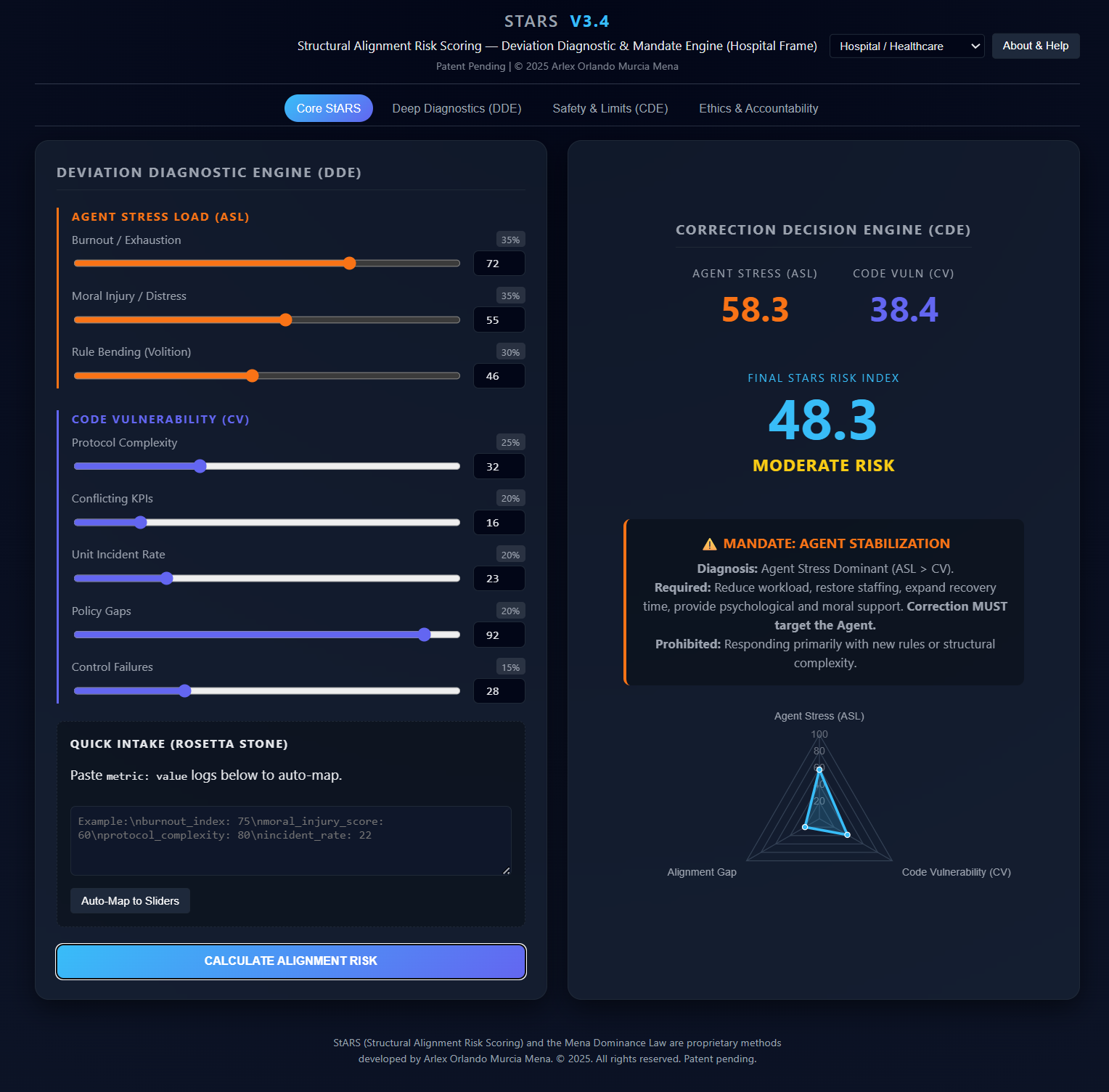Click the Protocol Complexity slider handle
The height and width of the screenshot is (1092, 1109).
click(x=200, y=466)
